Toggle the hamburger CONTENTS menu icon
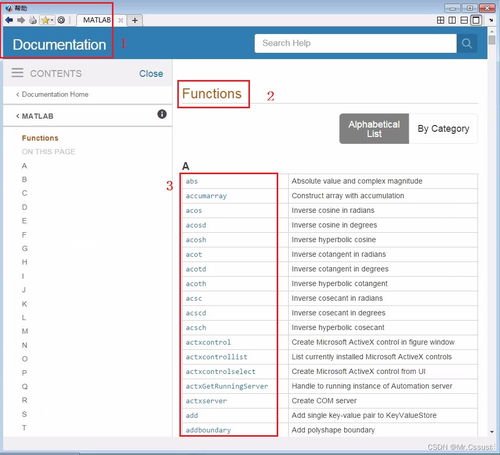The height and width of the screenshot is (455, 500). point(17,73)
